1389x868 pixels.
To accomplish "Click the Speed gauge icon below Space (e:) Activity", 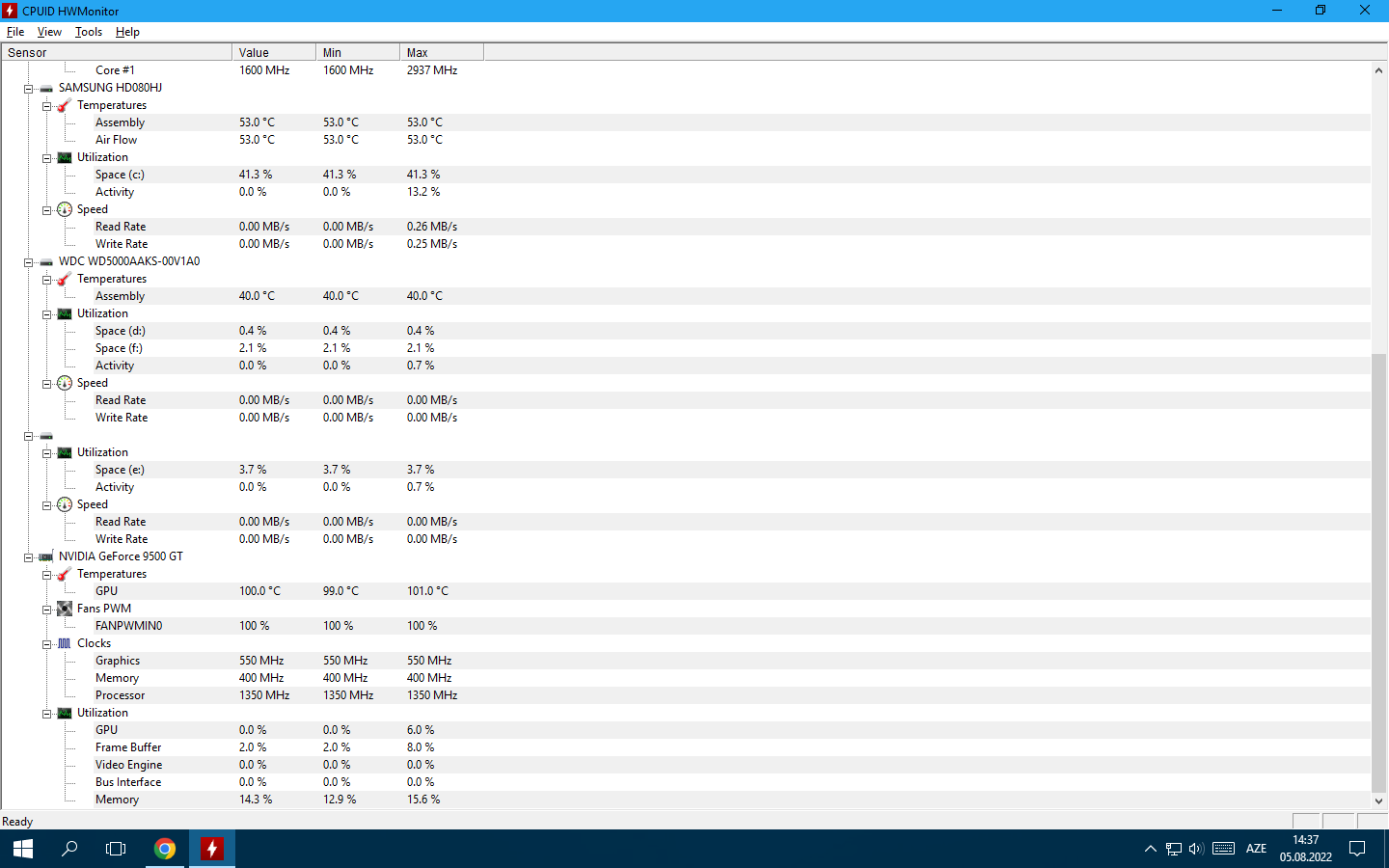I will [65, 504].
